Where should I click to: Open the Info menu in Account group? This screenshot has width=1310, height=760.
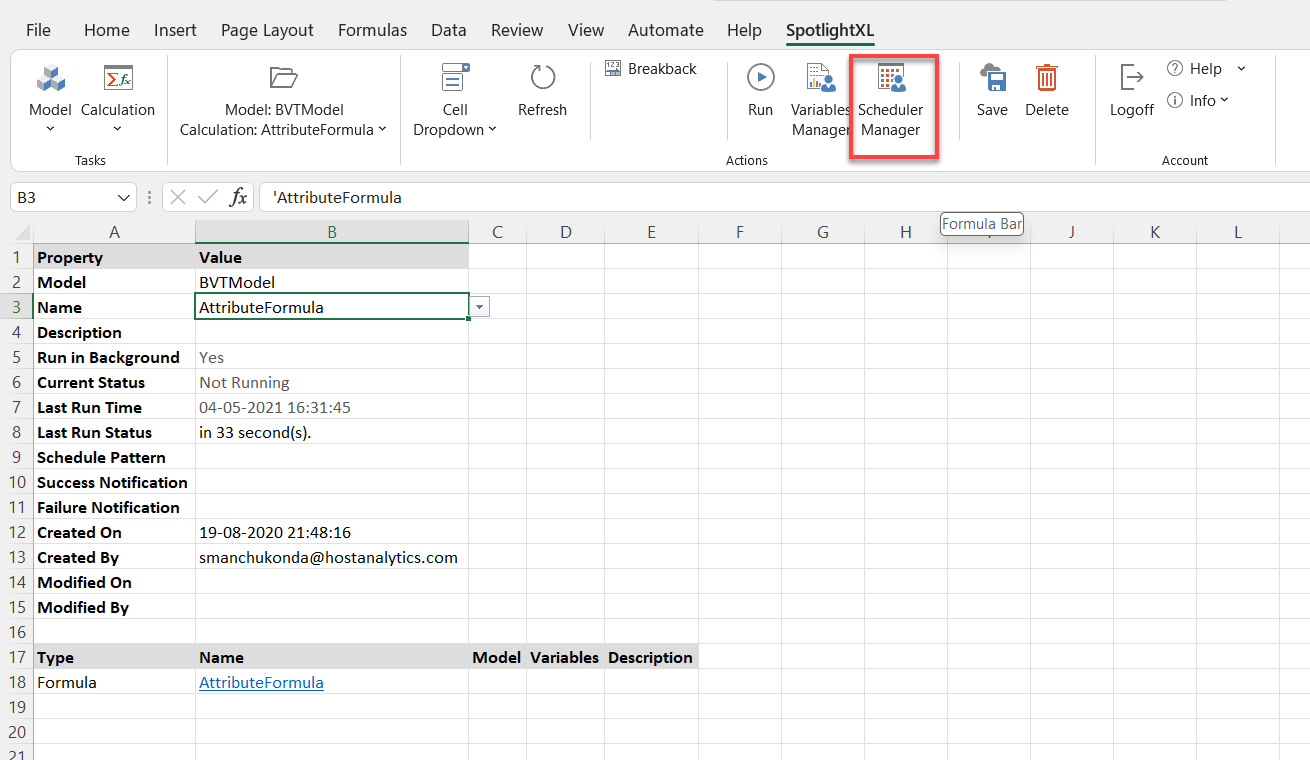(x=1198, y=101)
